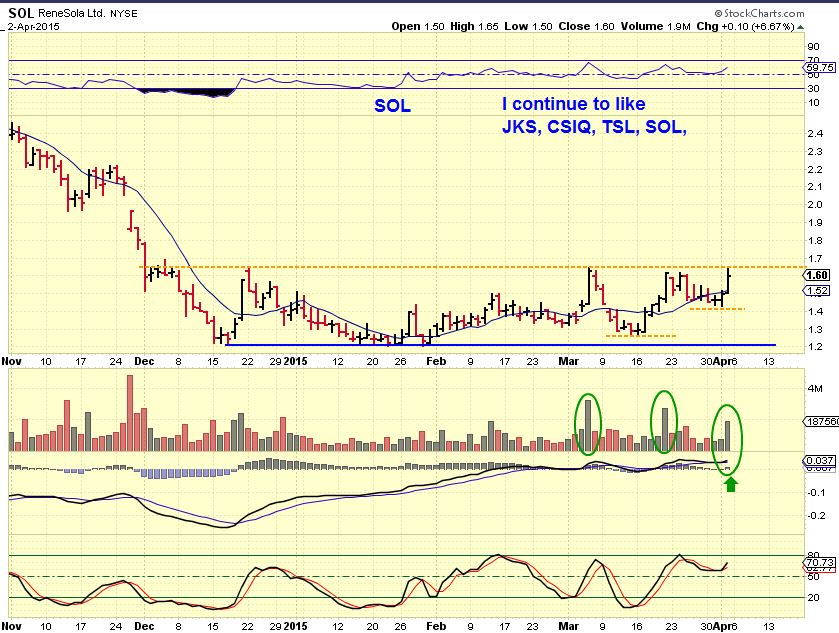
Task: Click the Mar label under the price panel
Action: click(568, 361)
